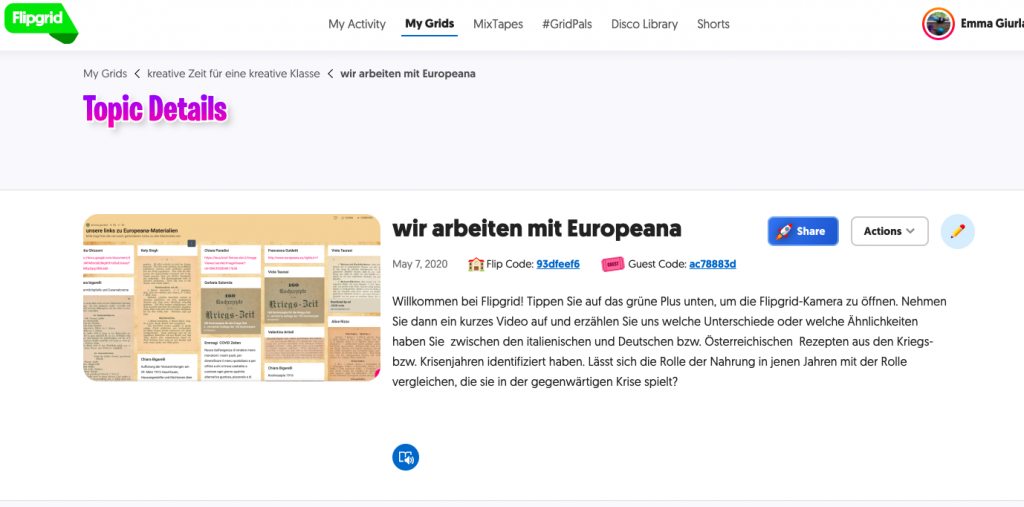
Task: Click the user profile avatar
Action: click(x=938, y=24)
